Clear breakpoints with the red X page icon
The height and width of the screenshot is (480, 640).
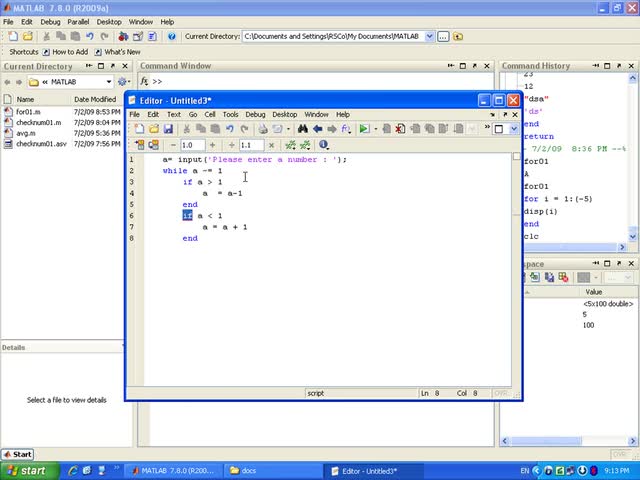tap(400, 129)
